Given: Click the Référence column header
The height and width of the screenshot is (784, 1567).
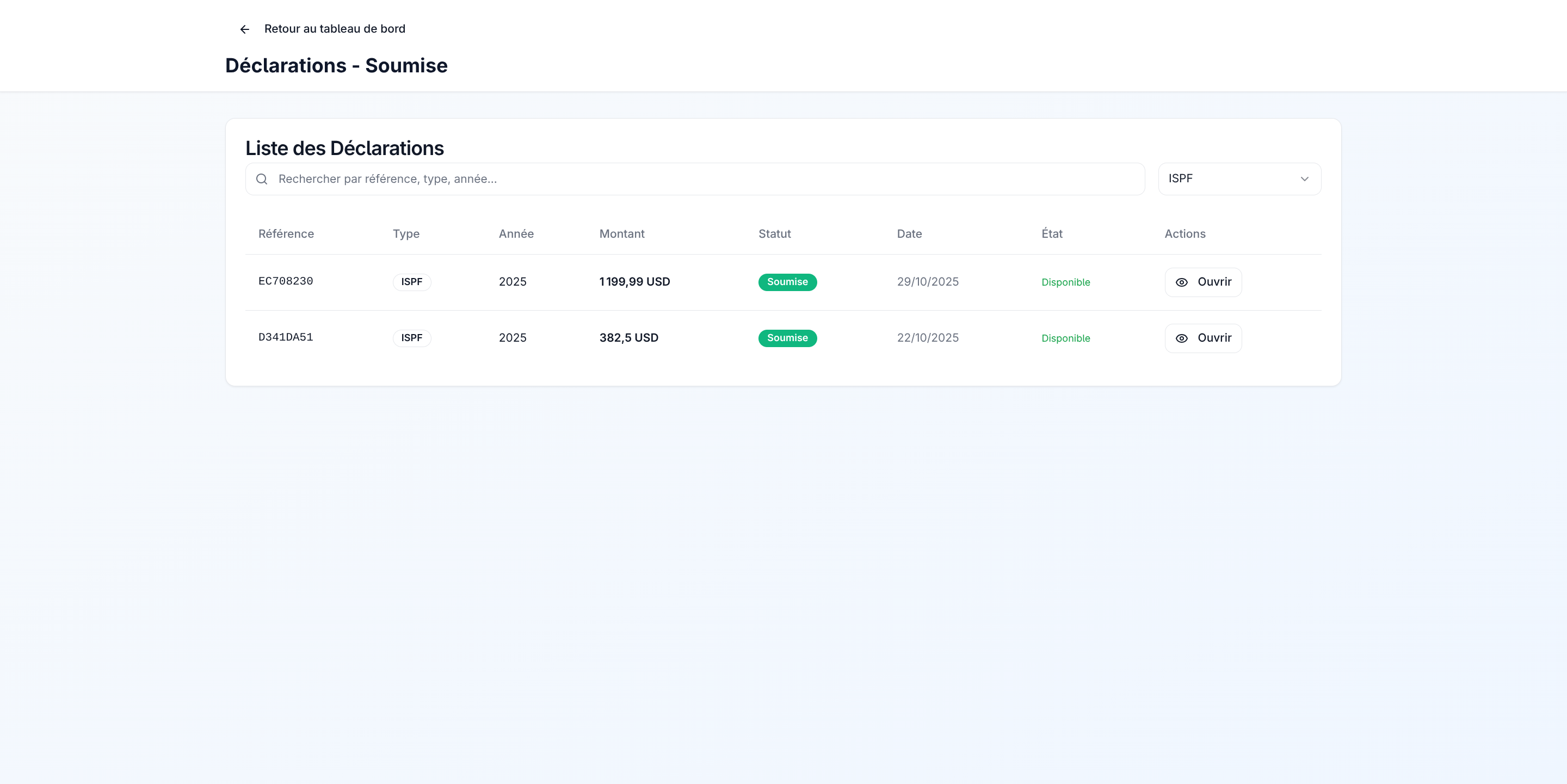Looking at the screenshot, I should pos(286,233).
